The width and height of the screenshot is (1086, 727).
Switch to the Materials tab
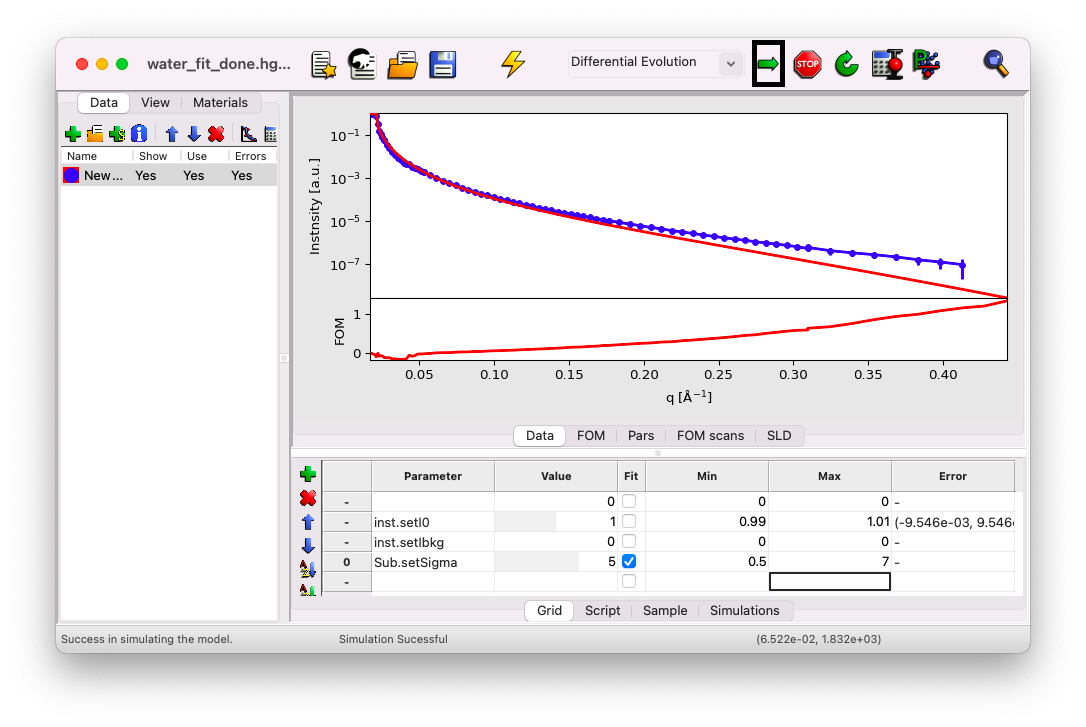tap(220, 102)
